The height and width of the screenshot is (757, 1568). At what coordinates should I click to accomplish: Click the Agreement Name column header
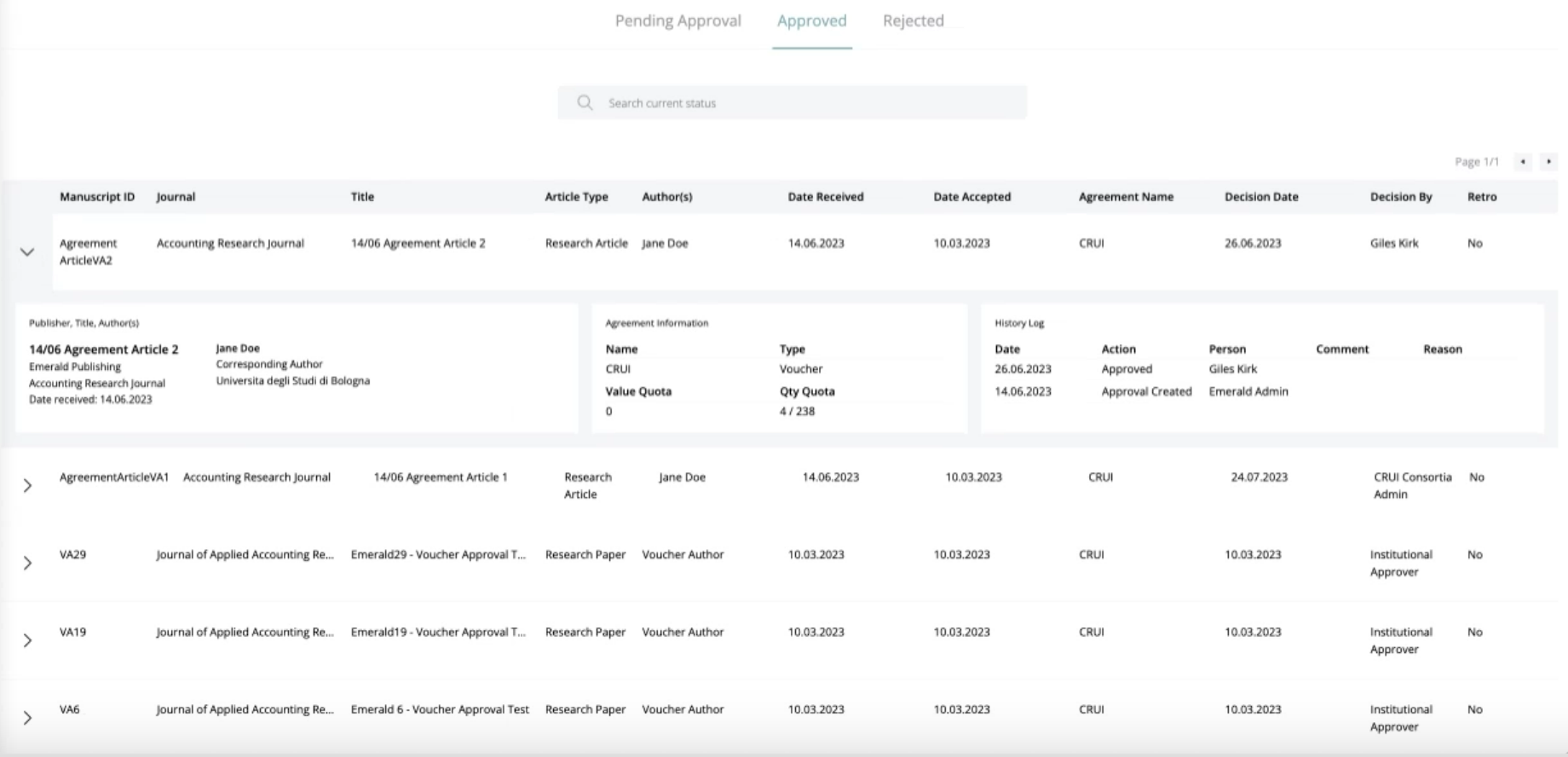1126,197
